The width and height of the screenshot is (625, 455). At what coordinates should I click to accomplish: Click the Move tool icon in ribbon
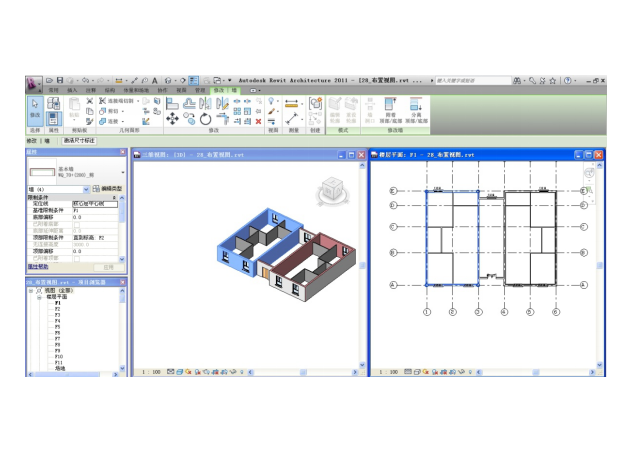point(172,118)
